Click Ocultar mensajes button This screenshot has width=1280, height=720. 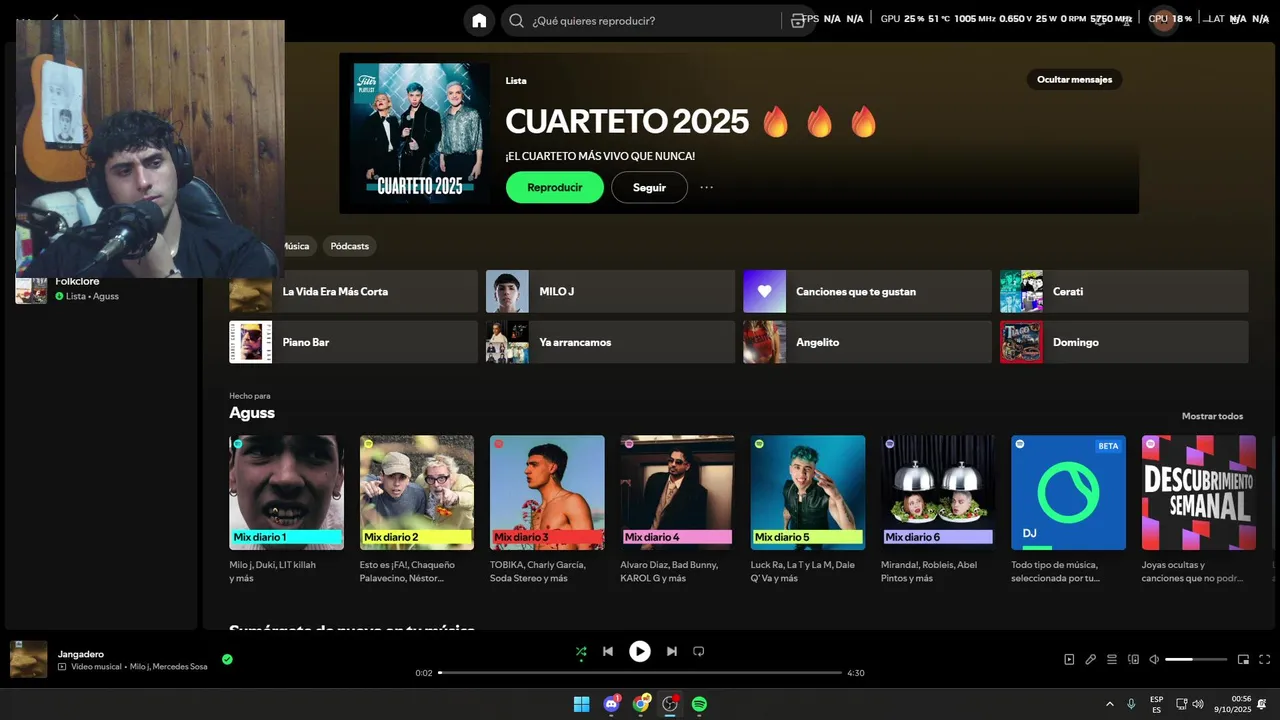[1075, 80]
